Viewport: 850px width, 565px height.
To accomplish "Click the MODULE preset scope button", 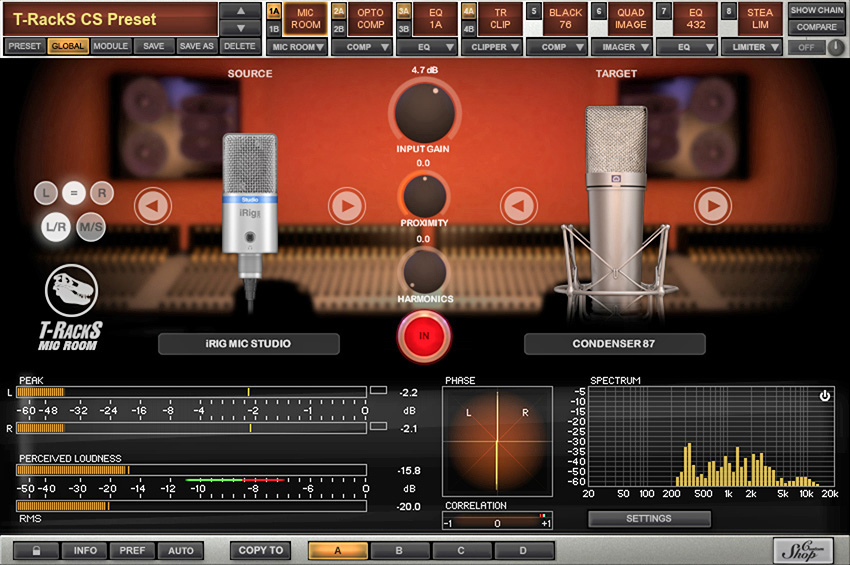I will 111,46.
